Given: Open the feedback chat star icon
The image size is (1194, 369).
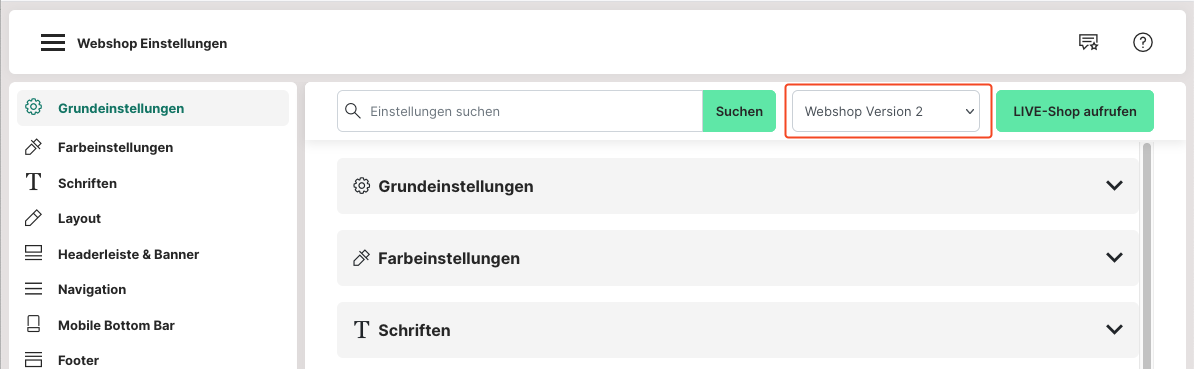Looking at the screenshot, I should point(1088,43).
